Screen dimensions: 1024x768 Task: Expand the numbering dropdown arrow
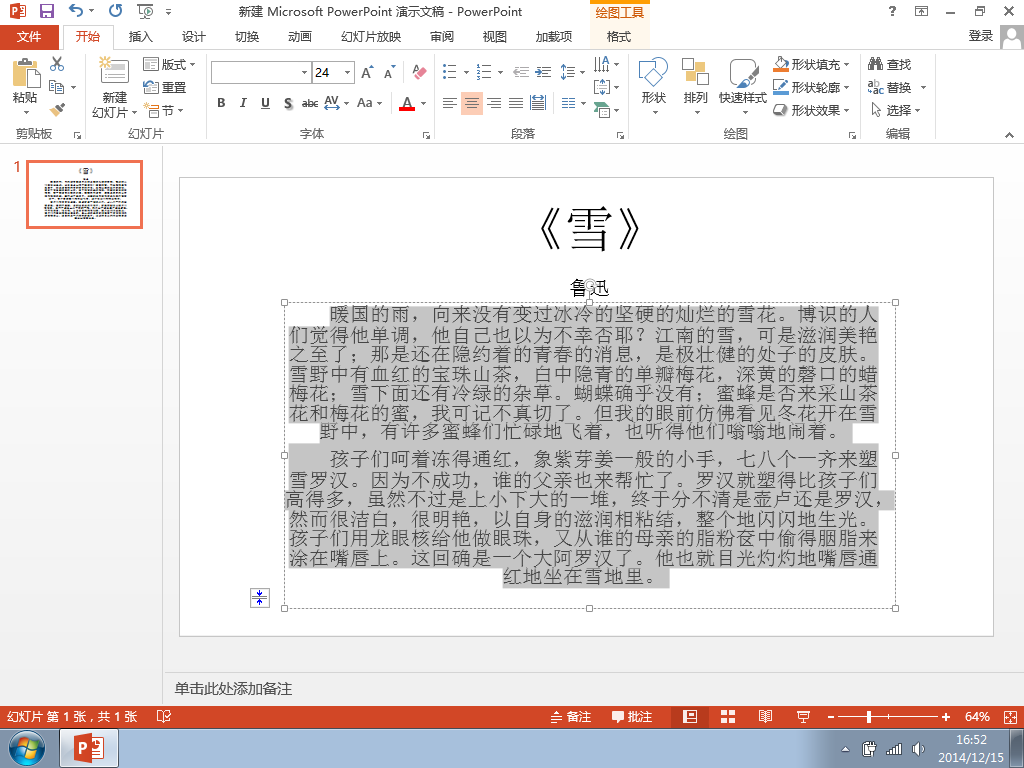[500, 72]
